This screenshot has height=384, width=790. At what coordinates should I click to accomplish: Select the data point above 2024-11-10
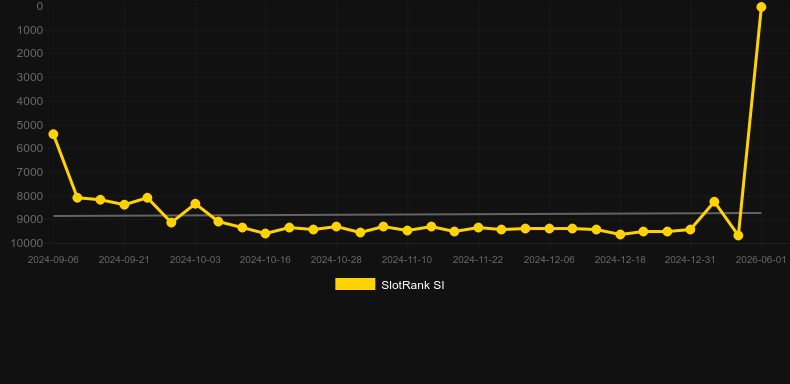[x=407, y=230]
